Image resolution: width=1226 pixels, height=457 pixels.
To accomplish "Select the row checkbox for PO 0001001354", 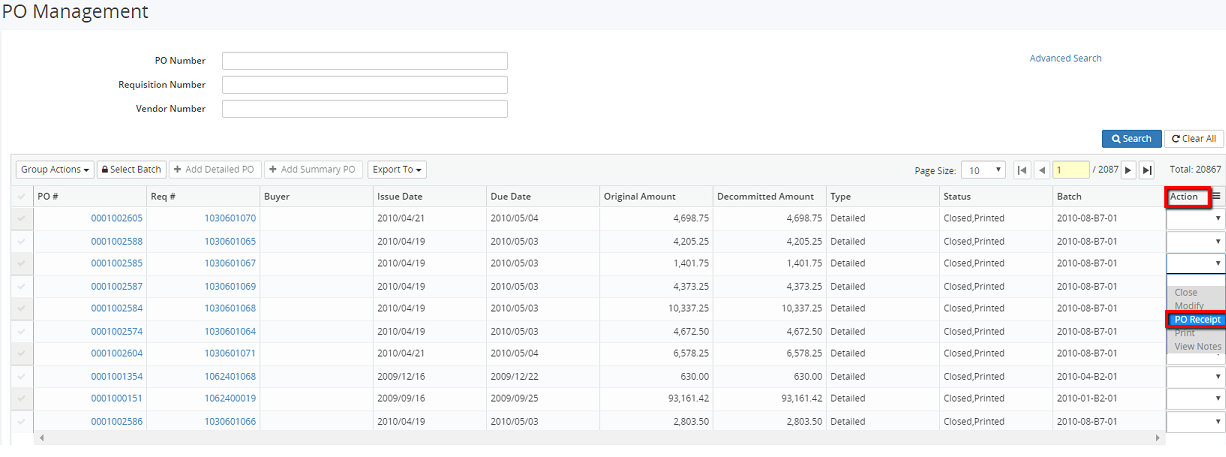I will pos(22,377).
